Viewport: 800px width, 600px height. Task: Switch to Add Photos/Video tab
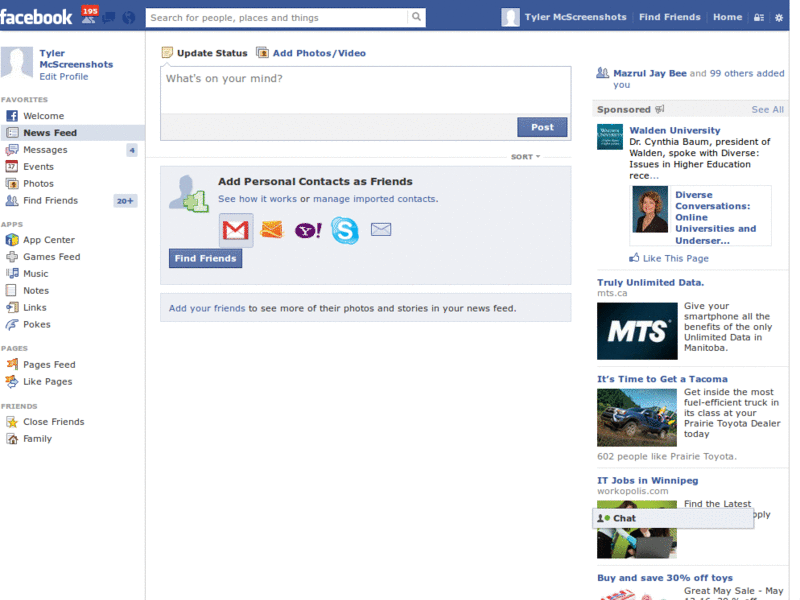(311, 53)
